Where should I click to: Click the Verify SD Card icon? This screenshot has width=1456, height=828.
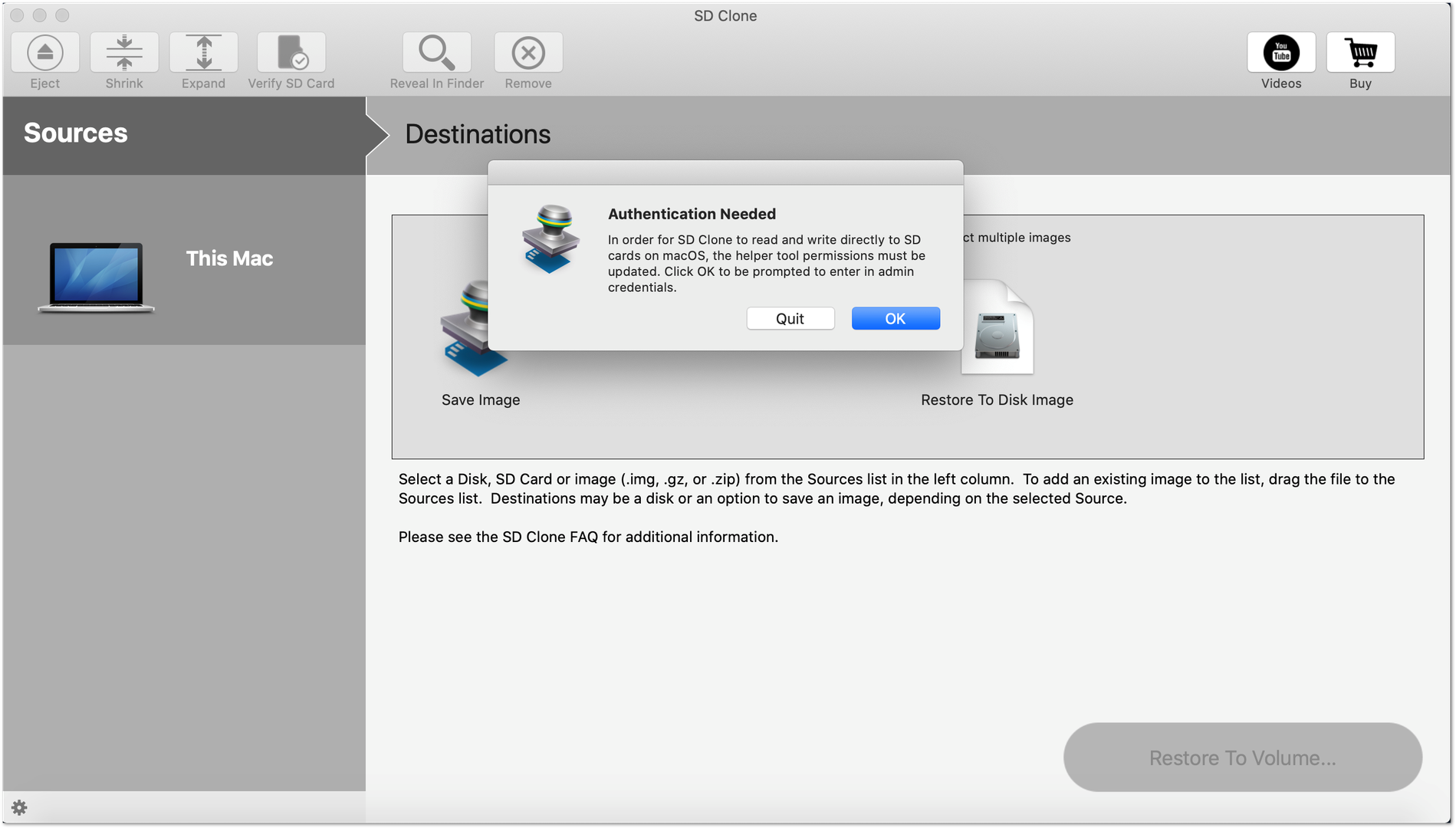(x=291, y=52)
